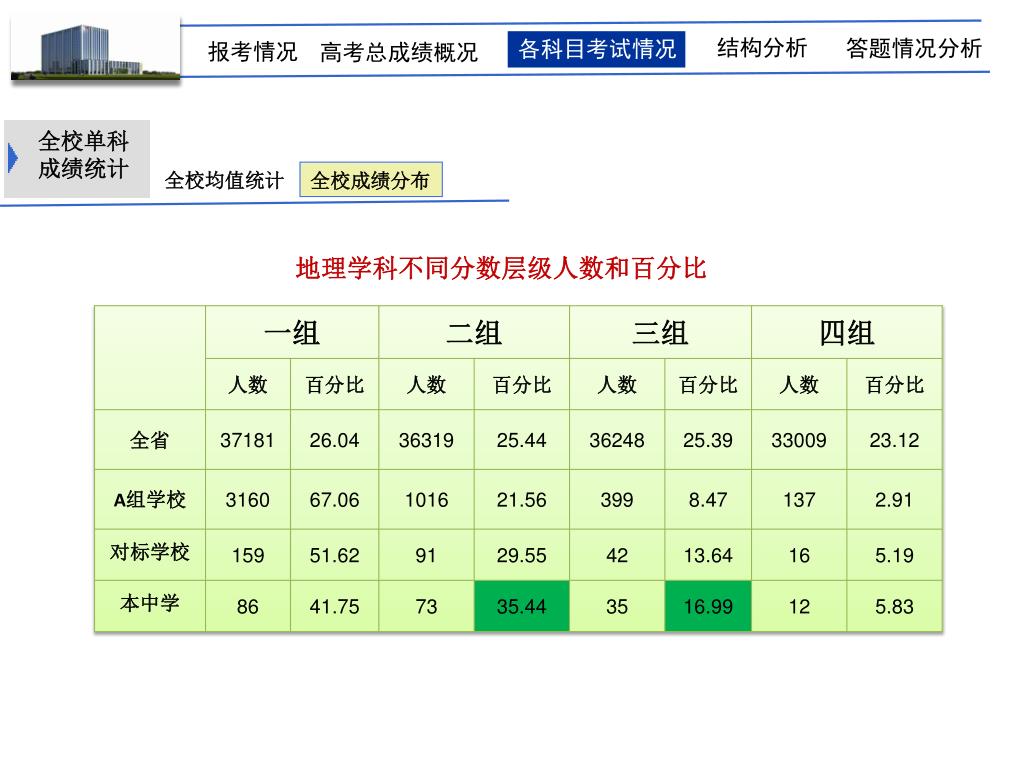The height and width of the screenshot is (768, 1024).
Task: Select cell value 8.47
Action: (x=708, y=500)
